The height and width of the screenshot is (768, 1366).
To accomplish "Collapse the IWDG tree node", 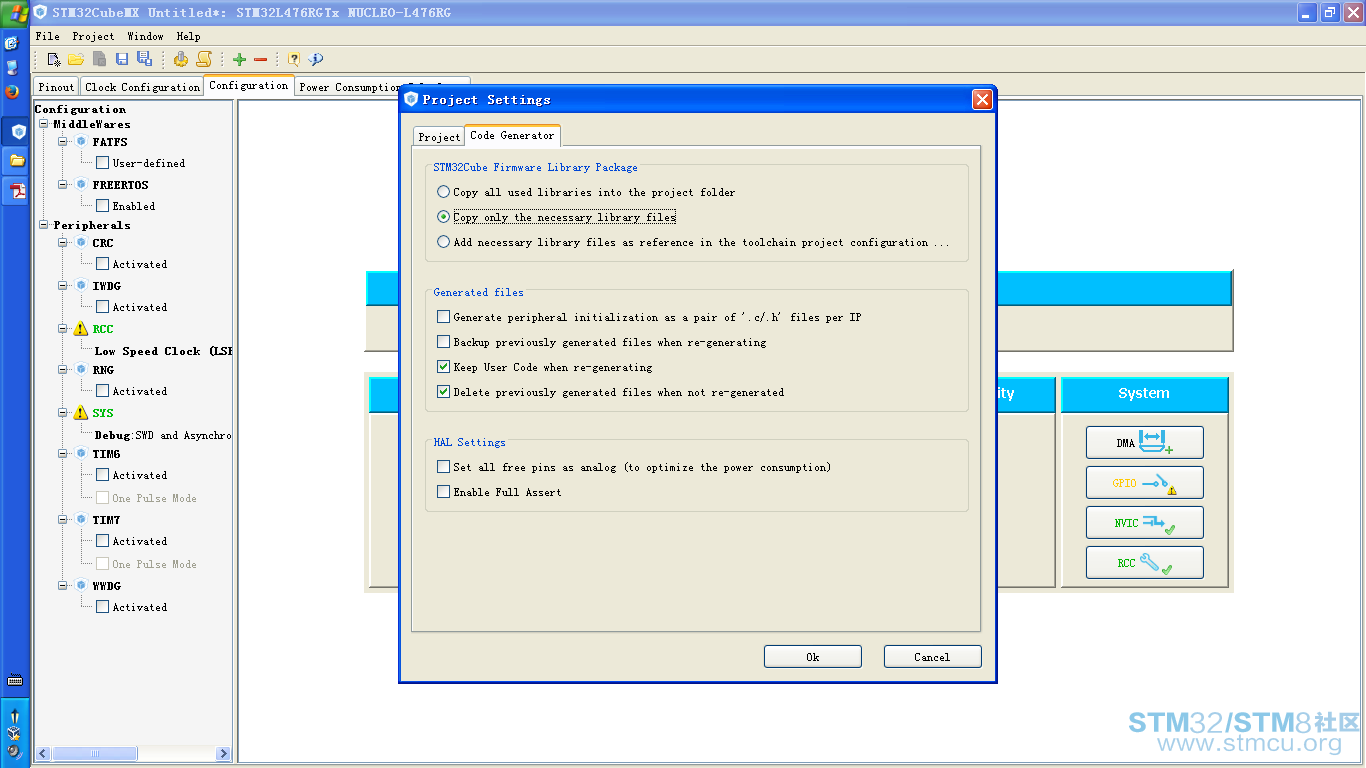I will click(x=63, y=285).
